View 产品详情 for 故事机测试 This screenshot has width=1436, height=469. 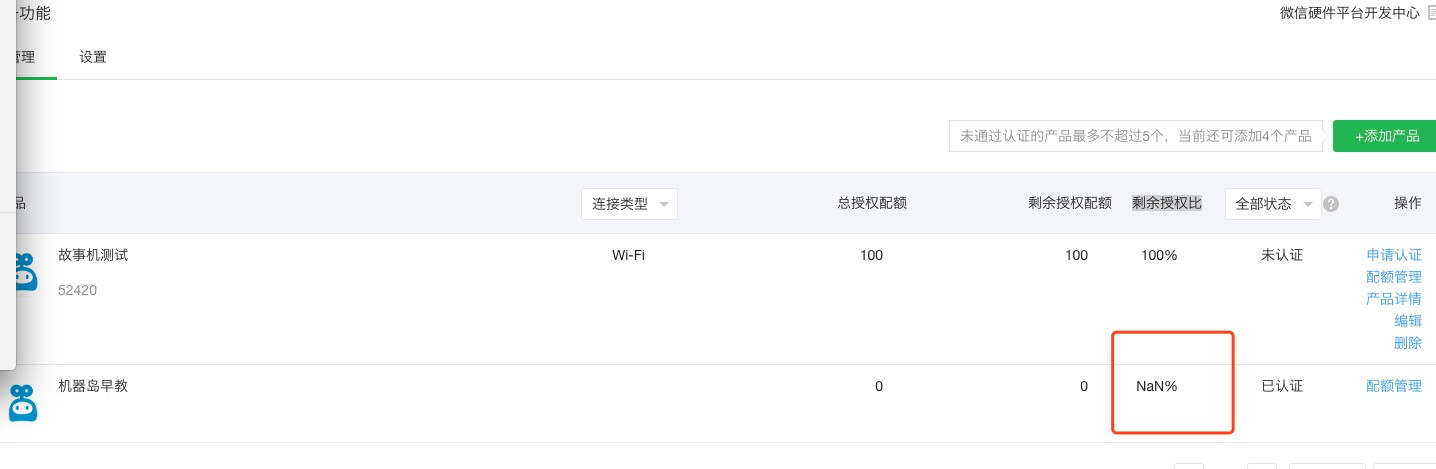[1394, 299]
